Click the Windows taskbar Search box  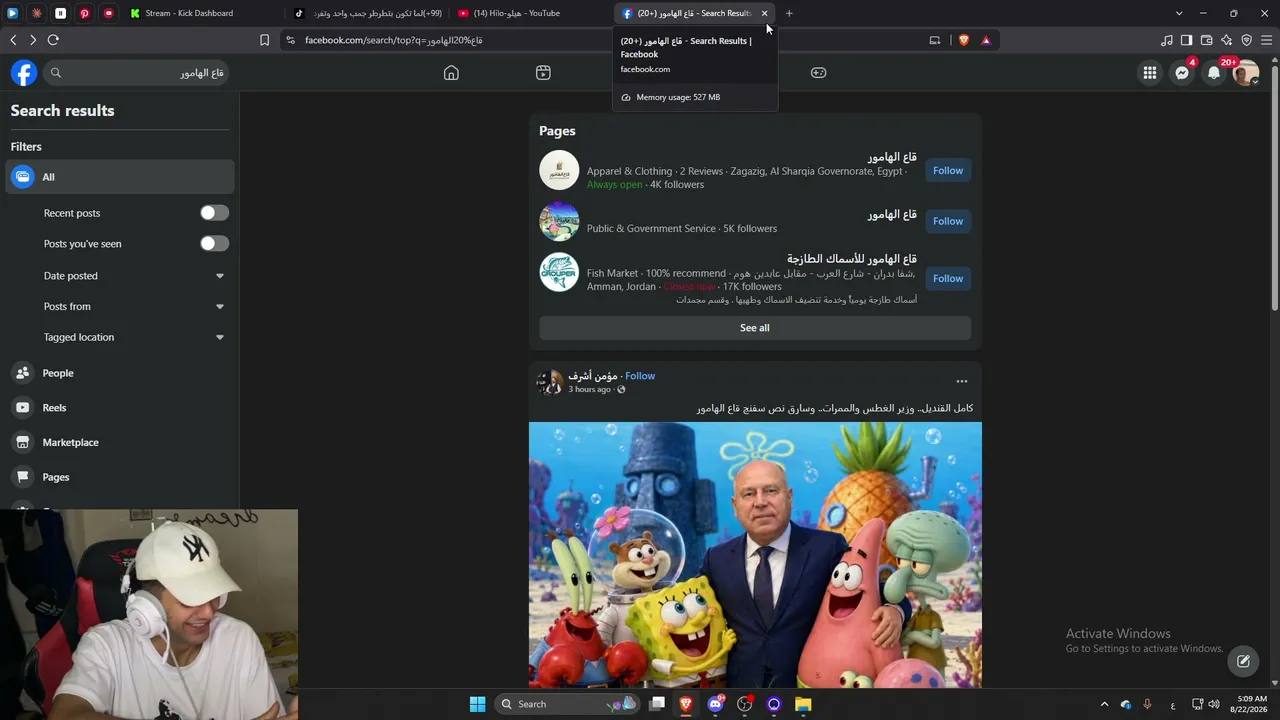(x=568, y=704)
